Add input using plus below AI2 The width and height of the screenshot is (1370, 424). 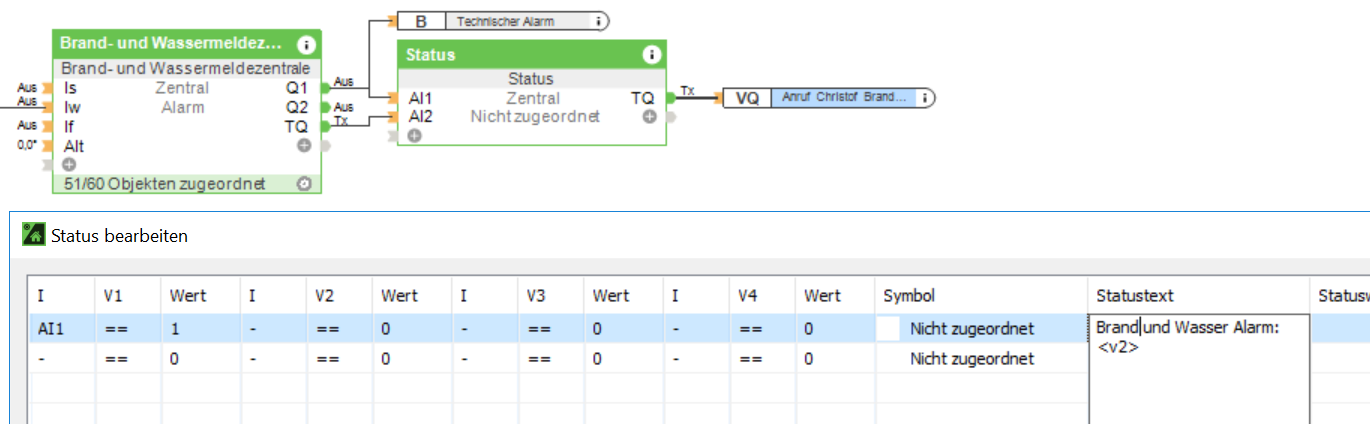click(x=414, y=135)
